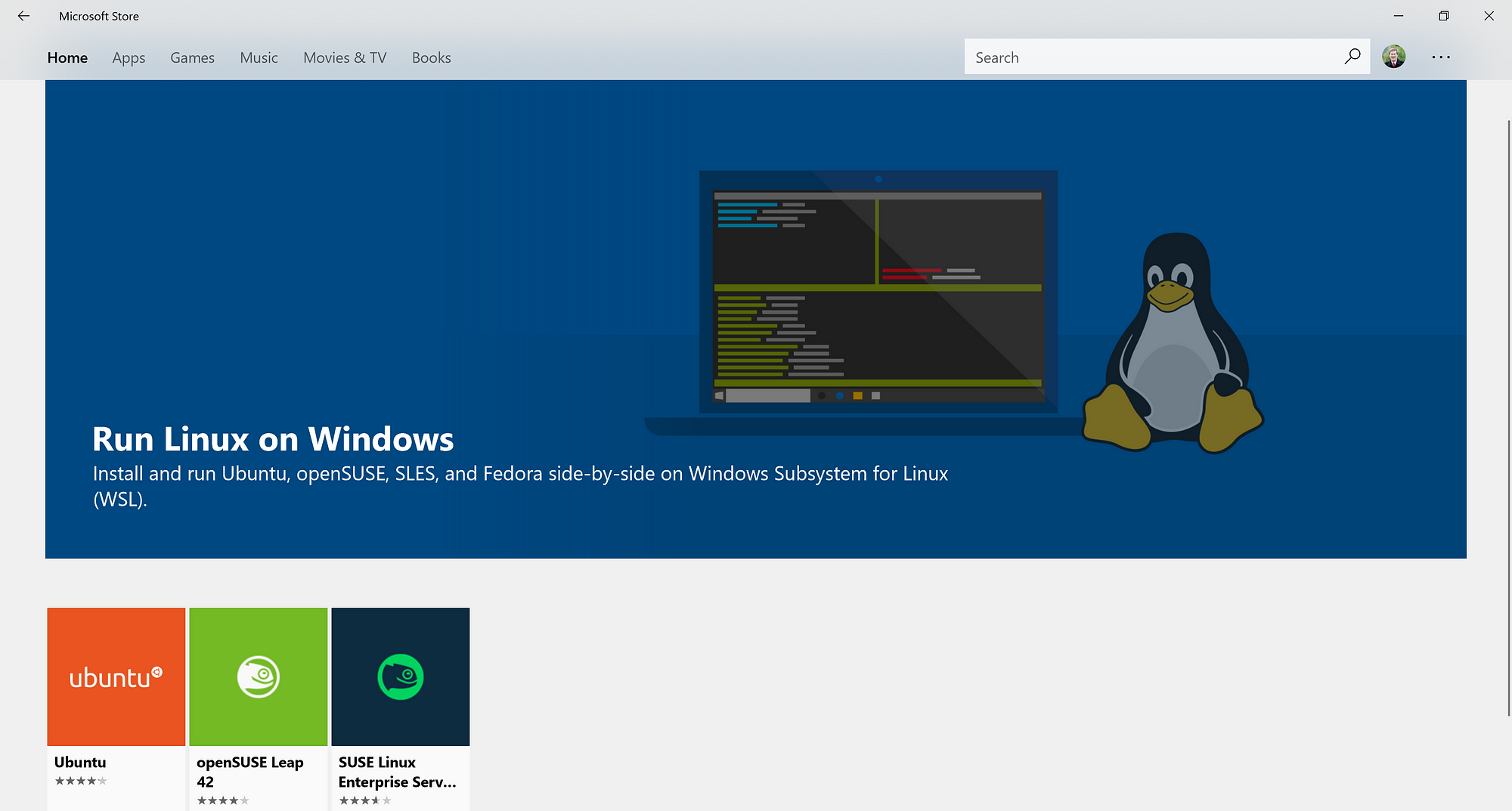1512x811 pixels.
Task: Click the SUSE Linux Enterprise star rating
Action: pyautogui.click(x=365, y=800)
